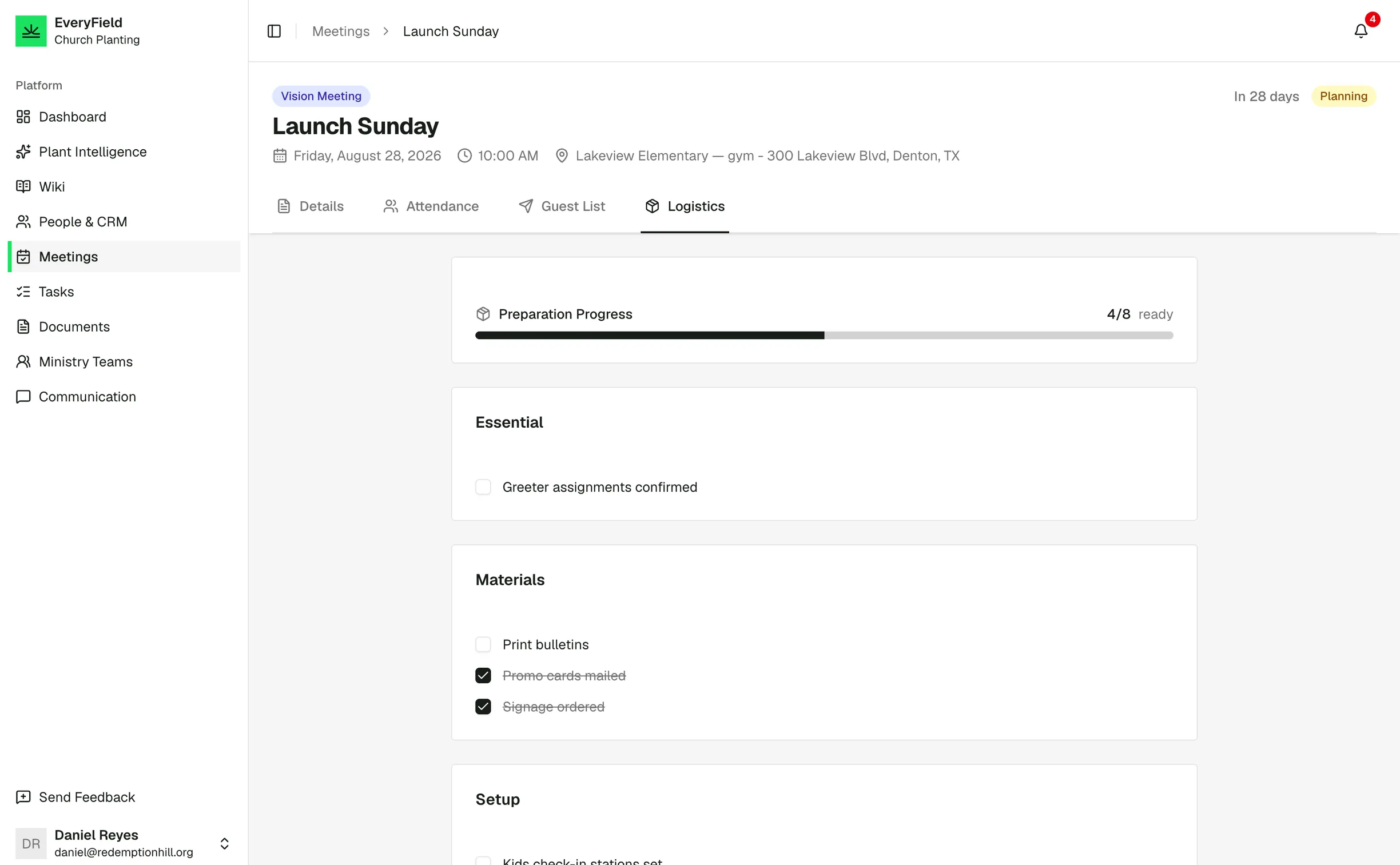1400x865 pixels.
Task: Open the Communication section
Action: tap(124, 396)
